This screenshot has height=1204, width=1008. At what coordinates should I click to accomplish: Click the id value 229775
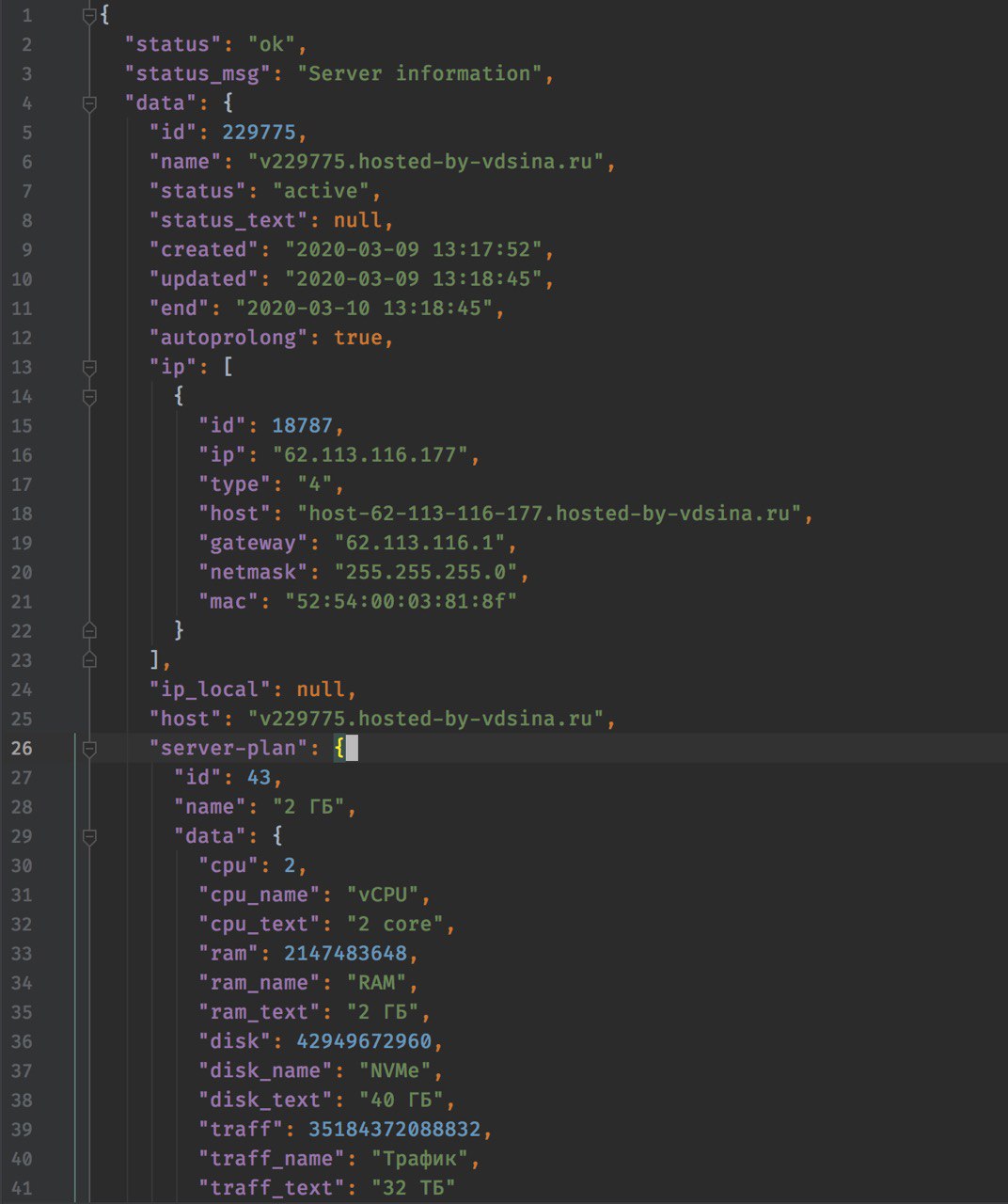[259, 133]
